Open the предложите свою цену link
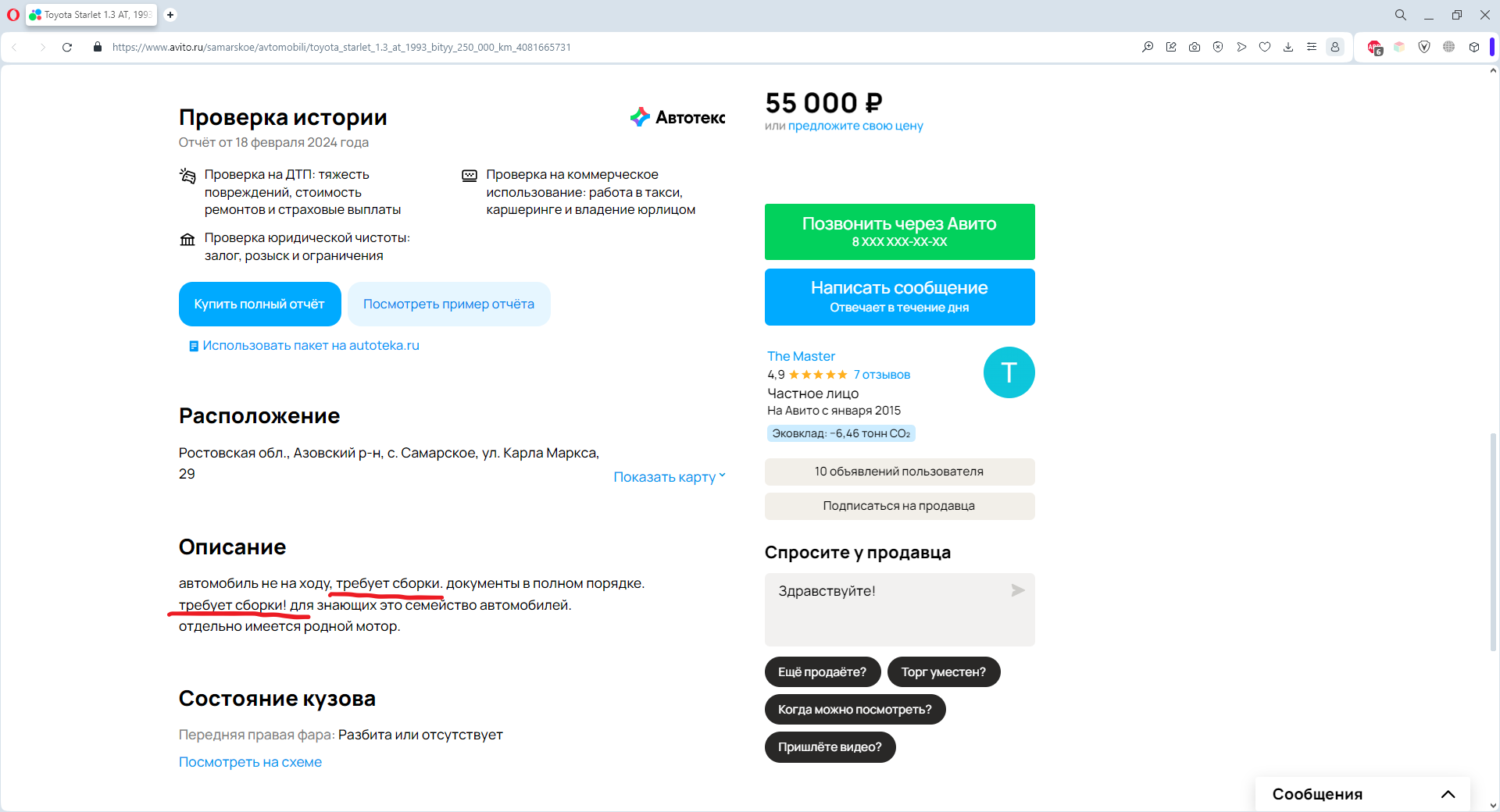This screenshot has height=812, width=1500. [855, 126]
